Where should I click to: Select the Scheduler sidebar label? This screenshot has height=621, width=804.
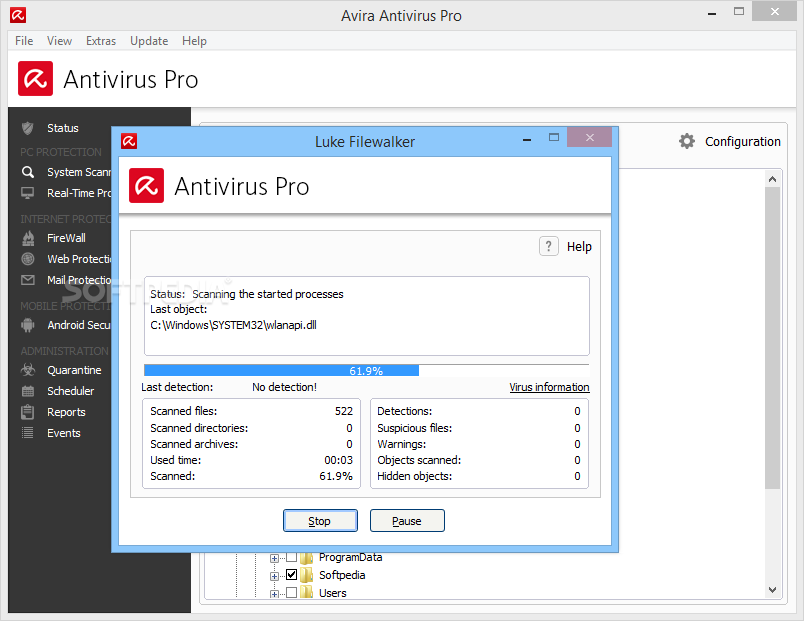tap(71, 391)
